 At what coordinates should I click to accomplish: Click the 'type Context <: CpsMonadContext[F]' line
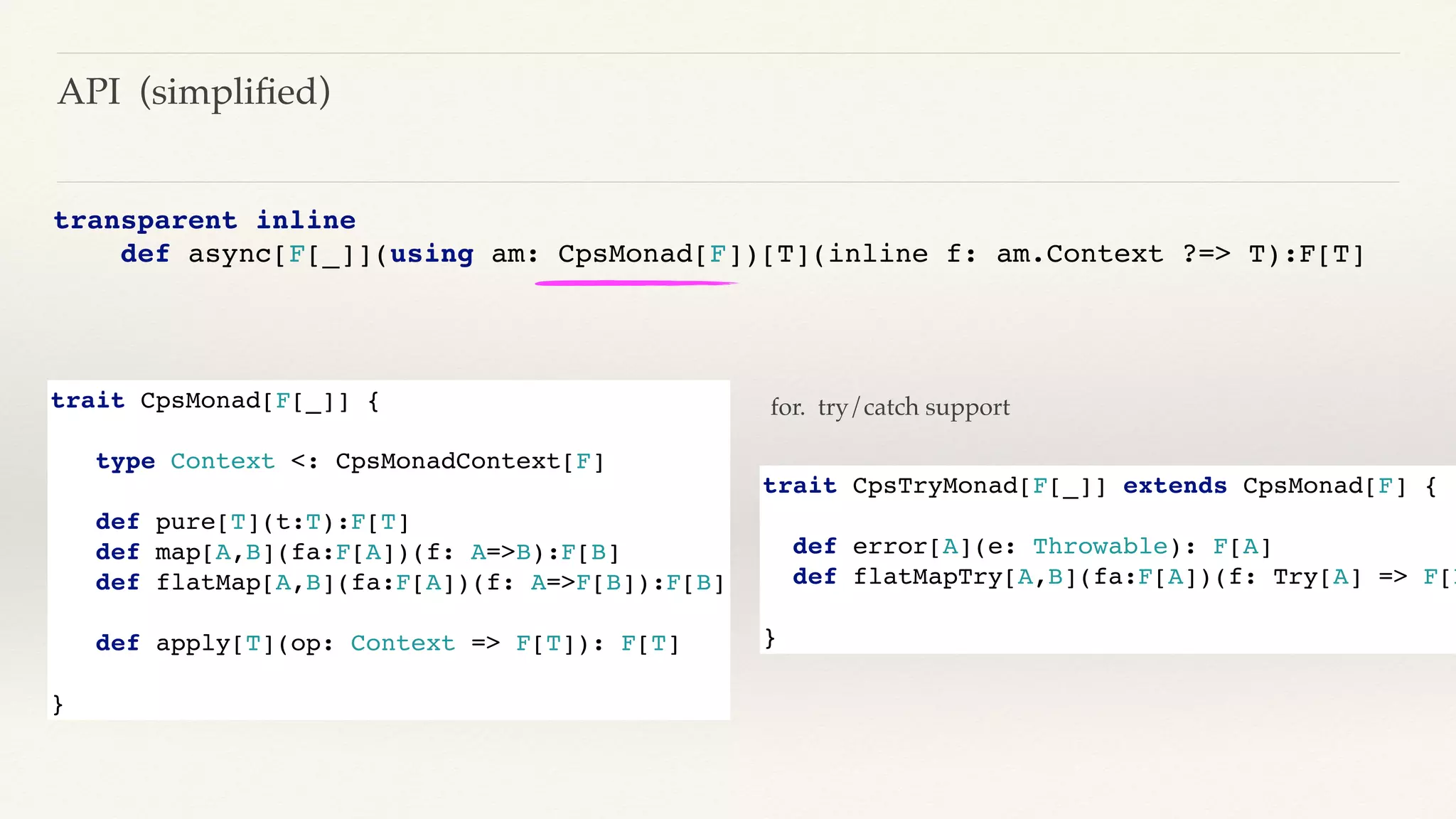[x=350, y=461]
